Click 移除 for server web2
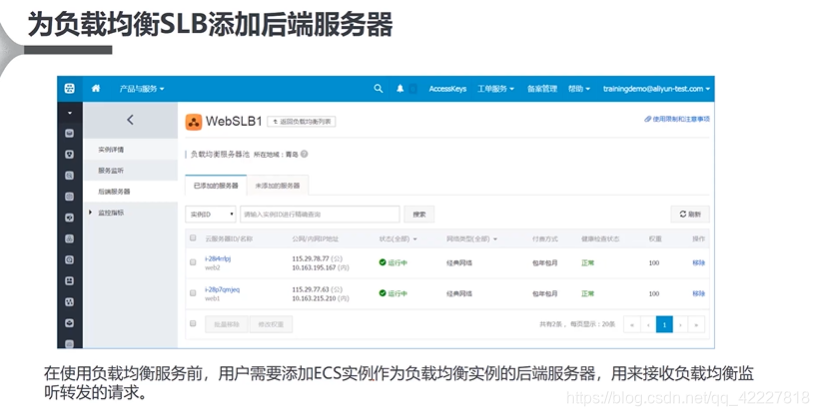 698,263
